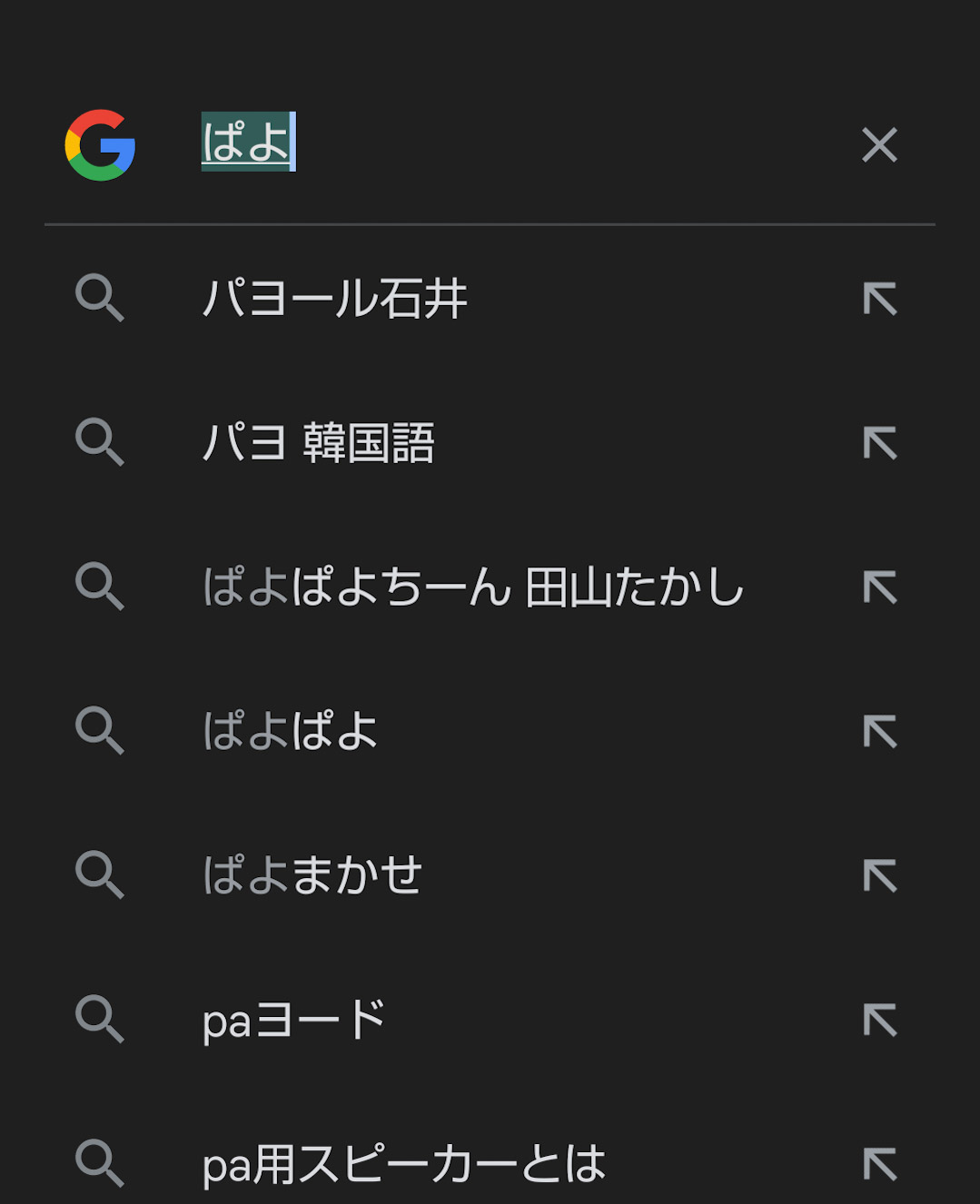Select suggestion パヨール石井
This screenshot has height=1204, width=980.
click(334, 299)
